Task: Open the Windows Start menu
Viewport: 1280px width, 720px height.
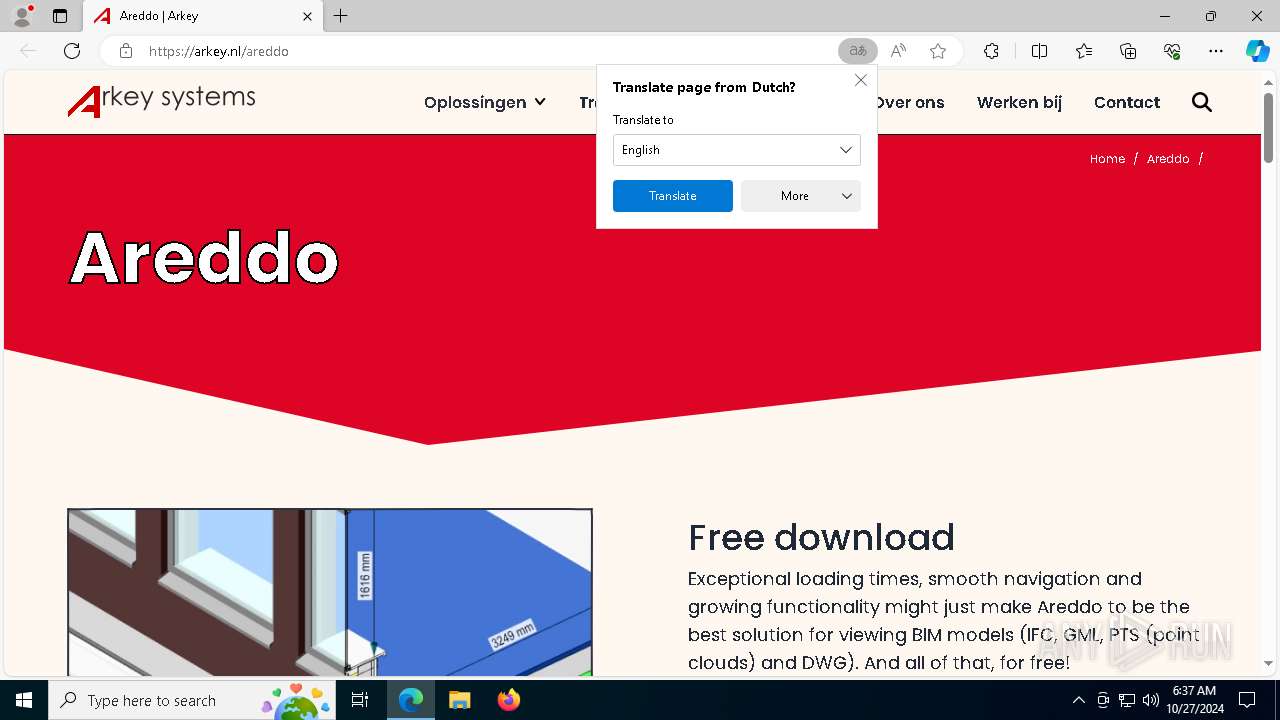Action: (x=24, y=700)
